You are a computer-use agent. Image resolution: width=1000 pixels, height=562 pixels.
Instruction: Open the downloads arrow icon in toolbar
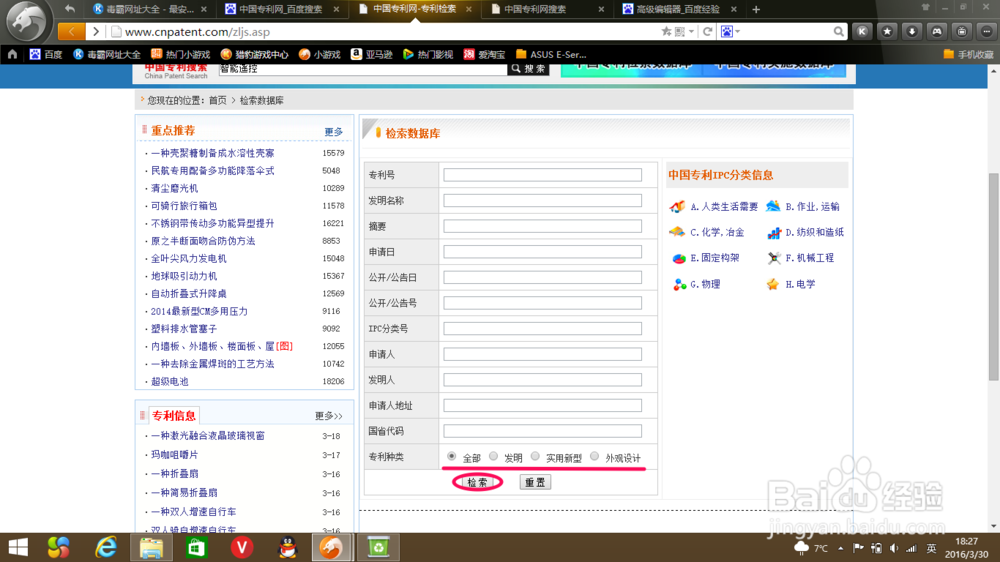tap(912, 31)
